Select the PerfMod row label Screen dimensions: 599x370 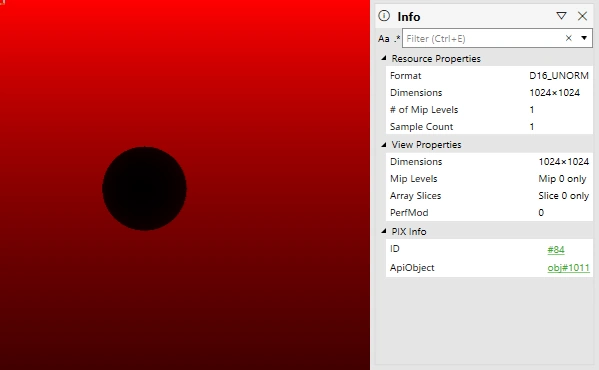[x=409, y=213]
